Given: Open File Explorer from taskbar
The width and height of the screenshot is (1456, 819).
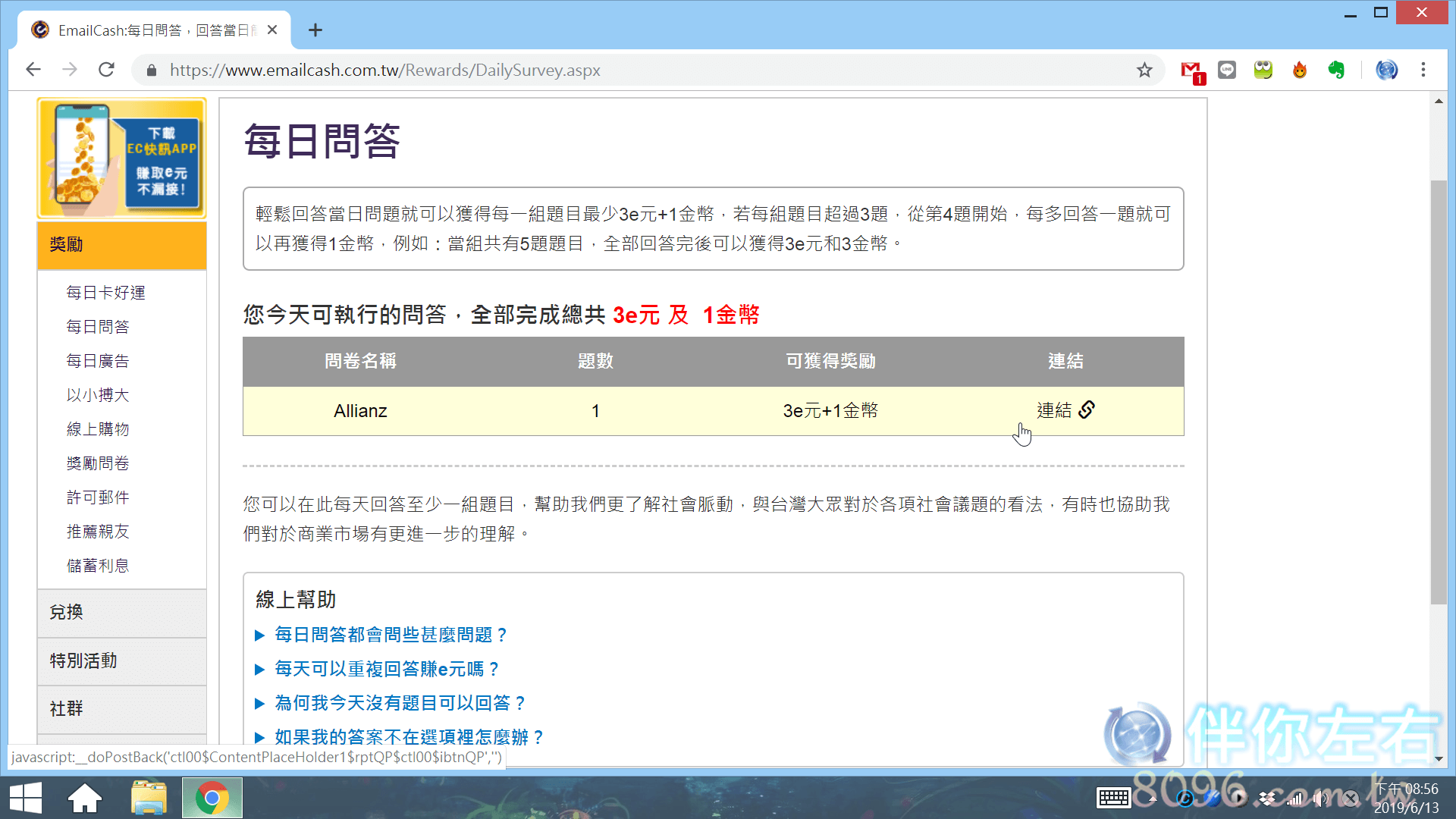Looking at the screenshot, I should pos(149,798).
